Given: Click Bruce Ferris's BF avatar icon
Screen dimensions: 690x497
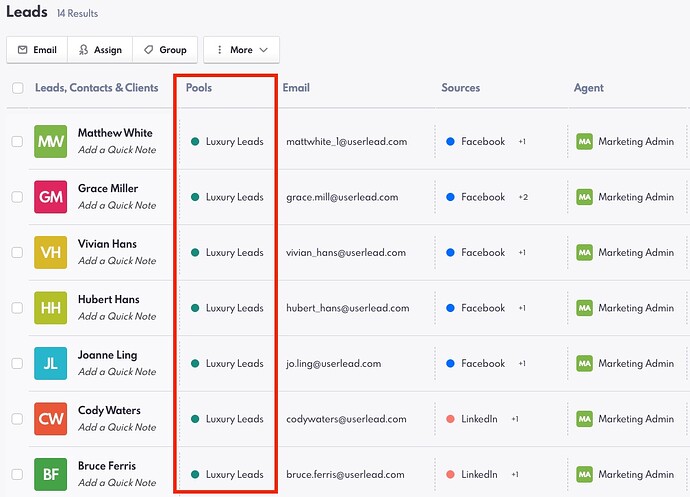Looking at the screenshot, I should (50, 475).
